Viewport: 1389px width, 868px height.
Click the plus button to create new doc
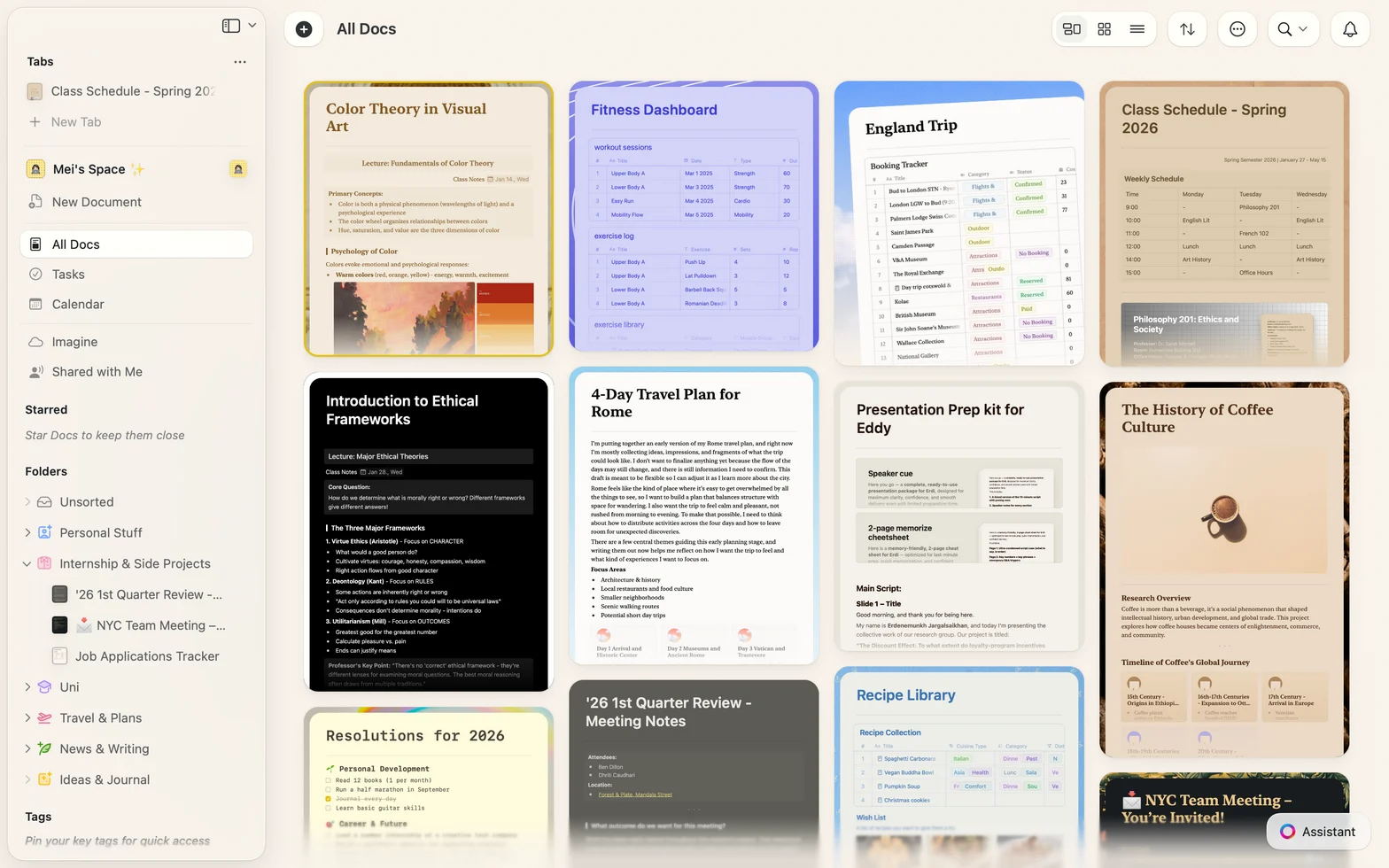point(304,29)
